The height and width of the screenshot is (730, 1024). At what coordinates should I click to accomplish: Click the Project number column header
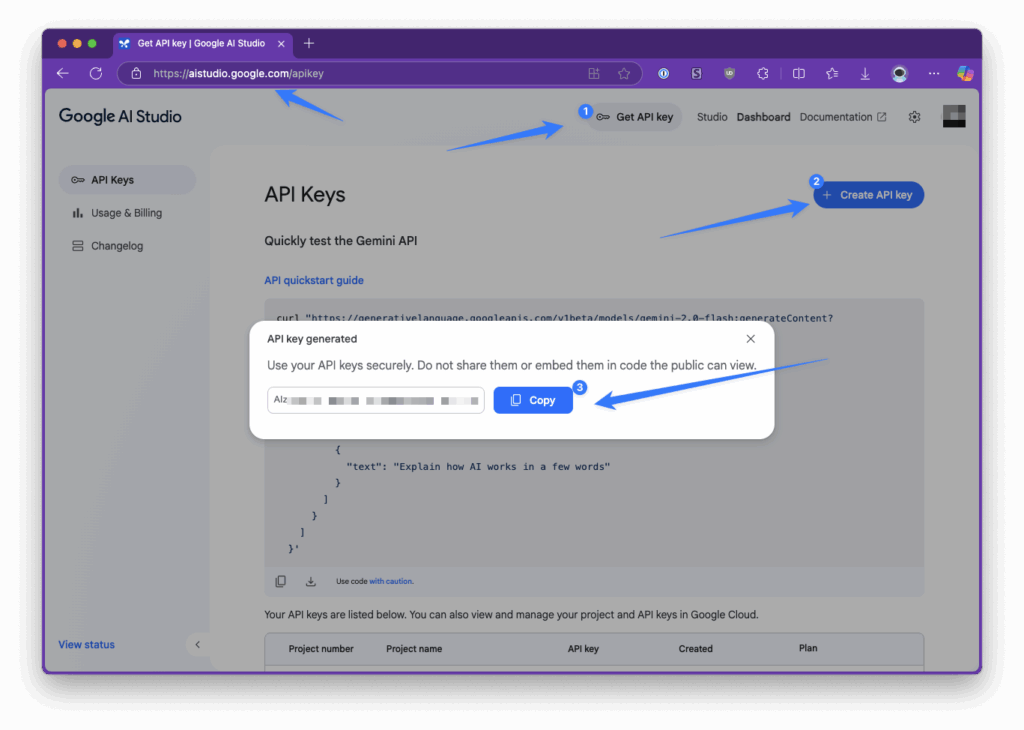point(321,648)
